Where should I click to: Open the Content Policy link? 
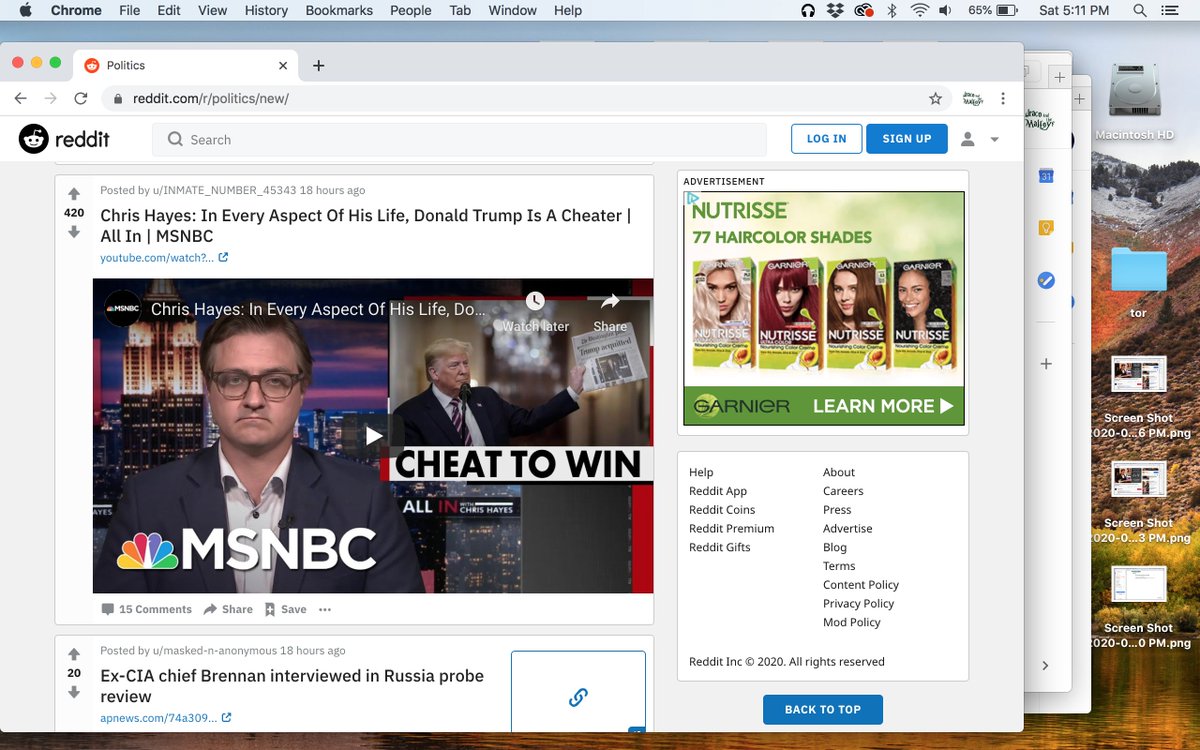861,585
